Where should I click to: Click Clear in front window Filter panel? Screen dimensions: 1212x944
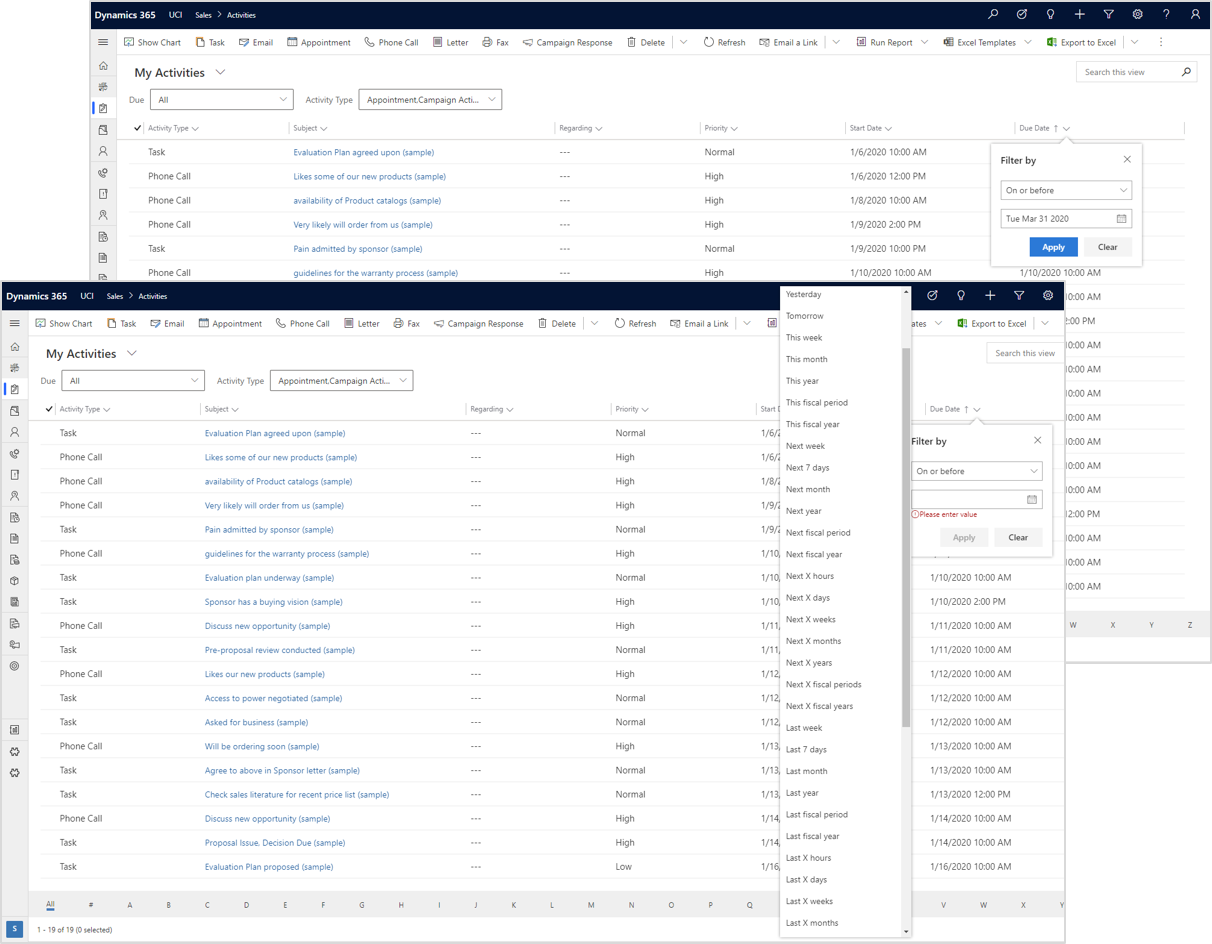(x=1018, y=537)
